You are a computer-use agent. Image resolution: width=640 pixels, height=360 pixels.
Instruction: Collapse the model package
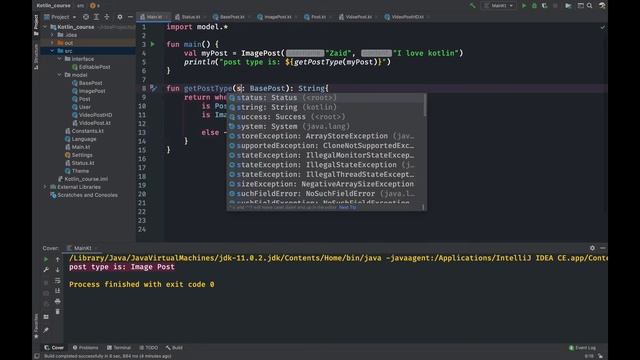click(x=60, y=75)
